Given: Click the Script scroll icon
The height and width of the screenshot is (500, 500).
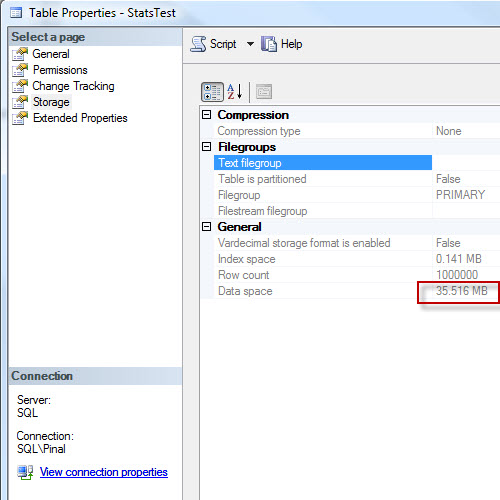Looking at the screenshot, I should click(x=198, y=44).
